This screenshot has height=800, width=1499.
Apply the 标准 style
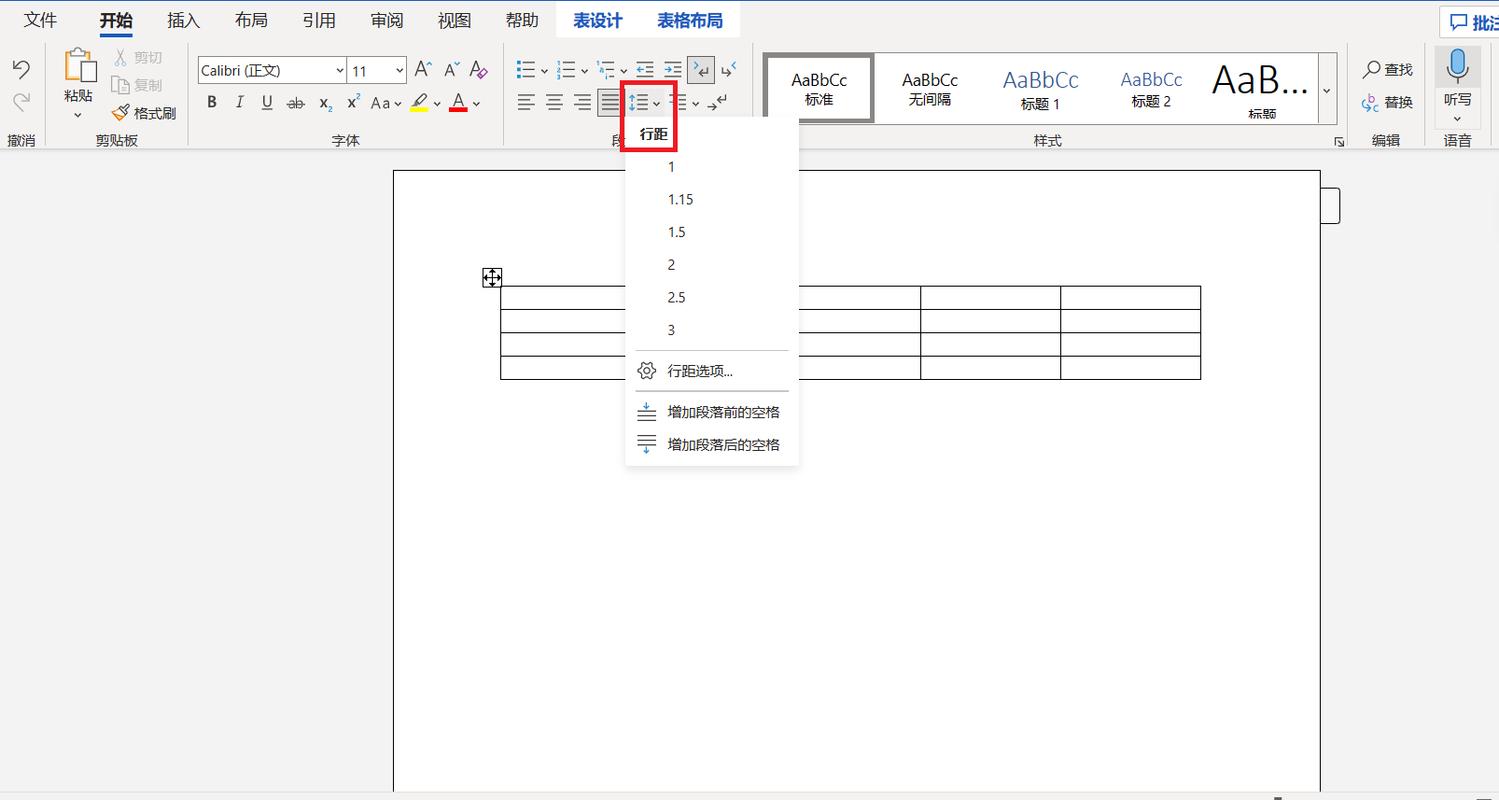point(819,88)
